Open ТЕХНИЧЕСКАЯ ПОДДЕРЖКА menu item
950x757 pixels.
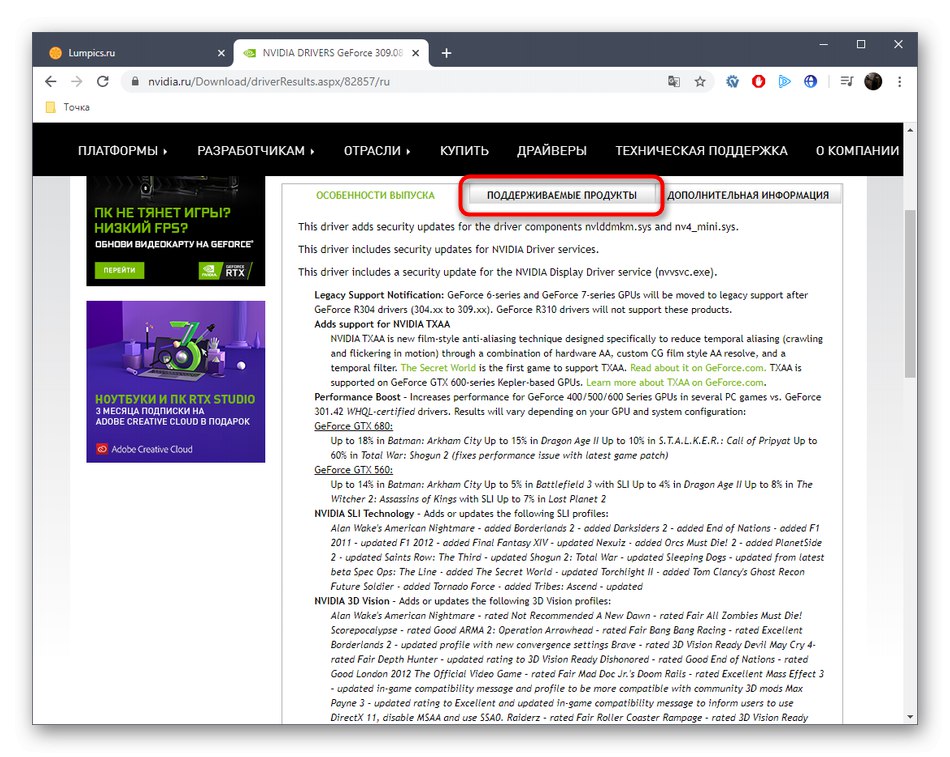point(702,151)
